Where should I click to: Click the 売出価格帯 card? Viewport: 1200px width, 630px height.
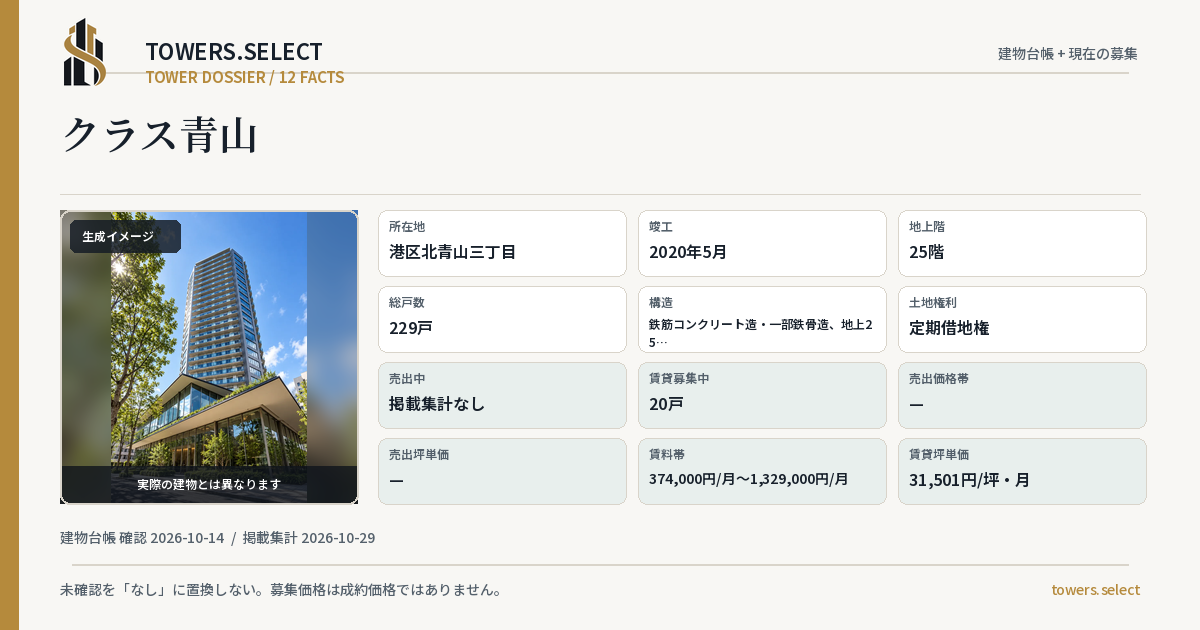click(x=1022, y=395)
